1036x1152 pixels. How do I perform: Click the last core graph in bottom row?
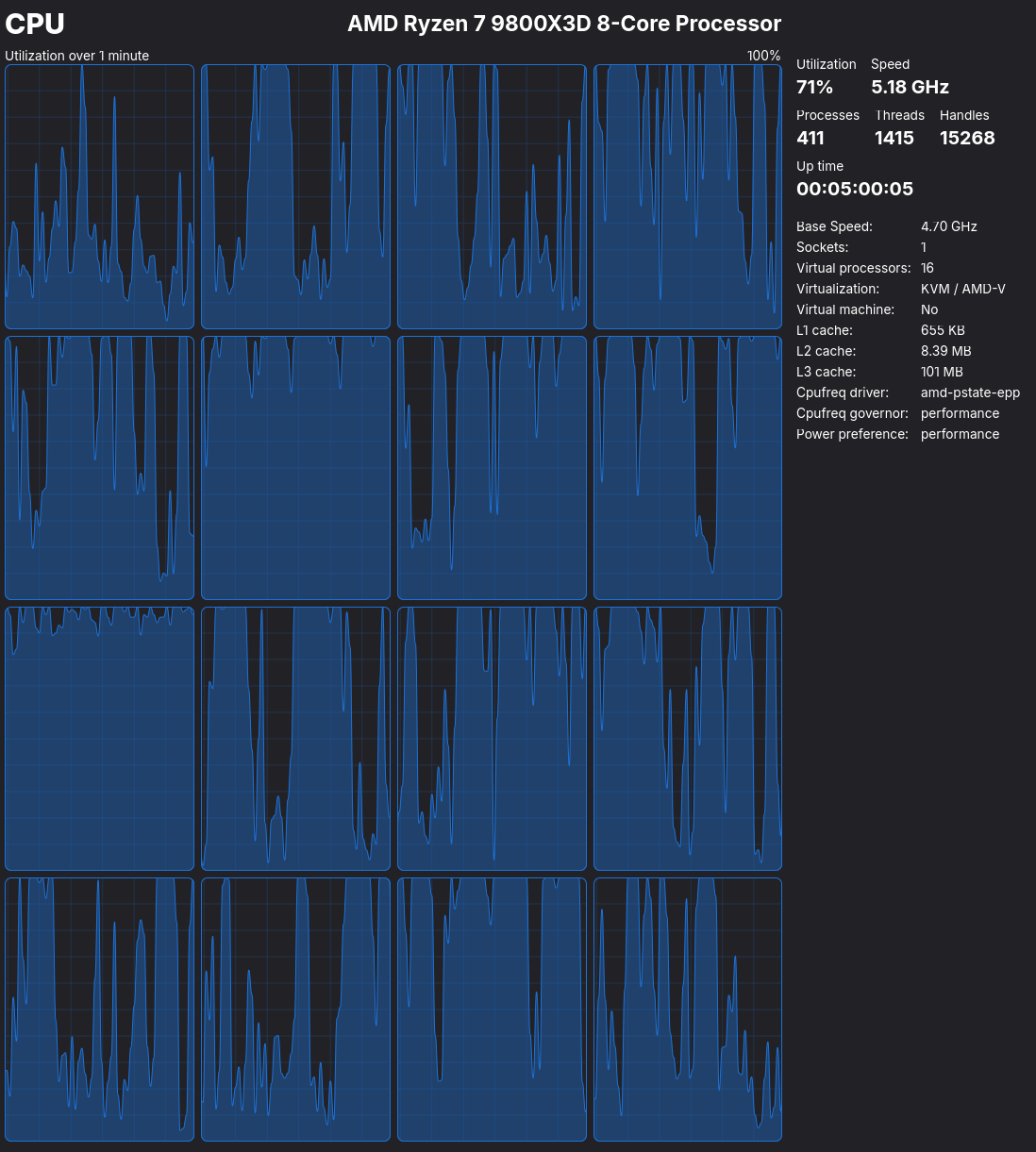tap(688, 1010)
